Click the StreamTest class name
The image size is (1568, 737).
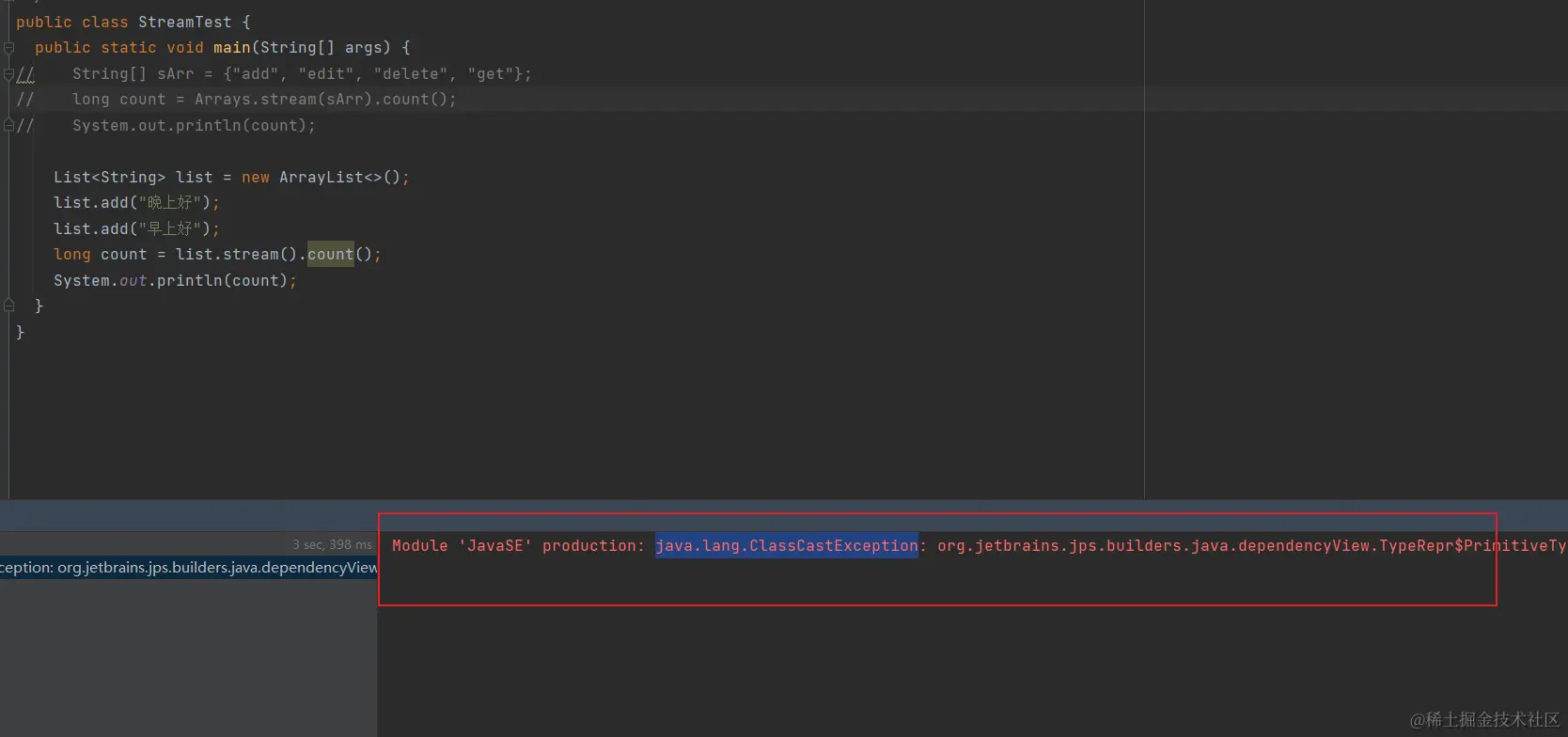[184, 22]
